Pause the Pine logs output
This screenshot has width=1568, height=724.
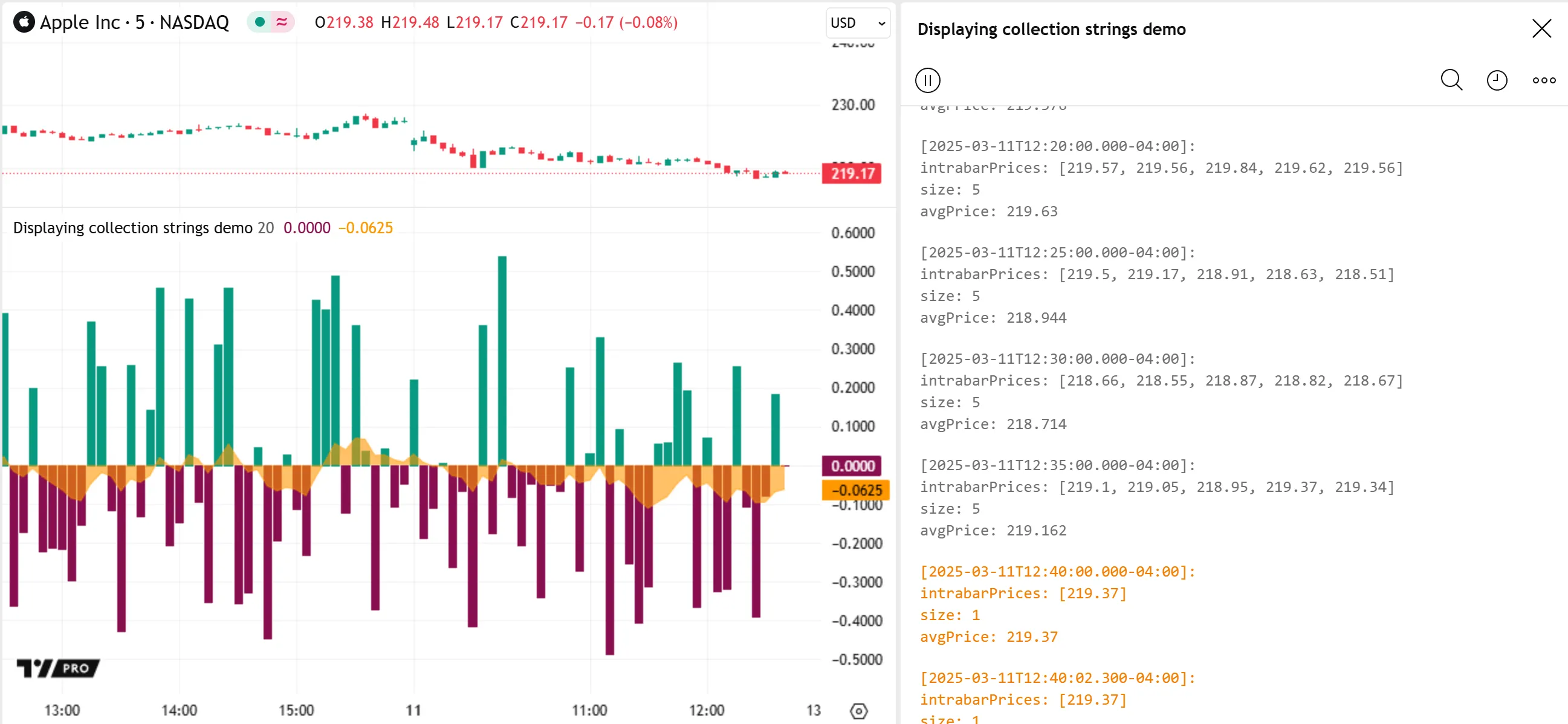[927, 80]
